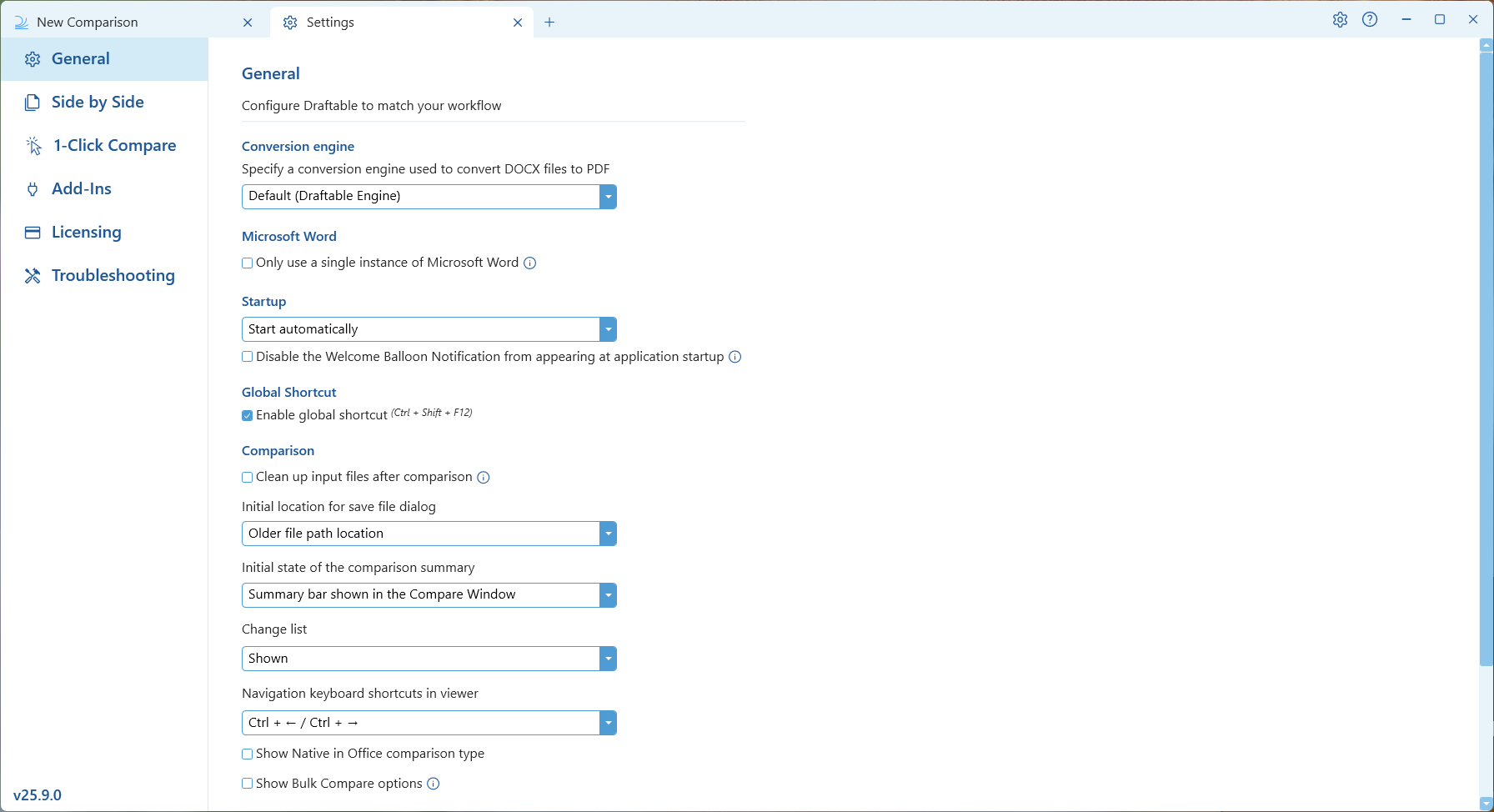Open the help question mark icon
Screen dimensions: 1494x812
click(1370, 20)
